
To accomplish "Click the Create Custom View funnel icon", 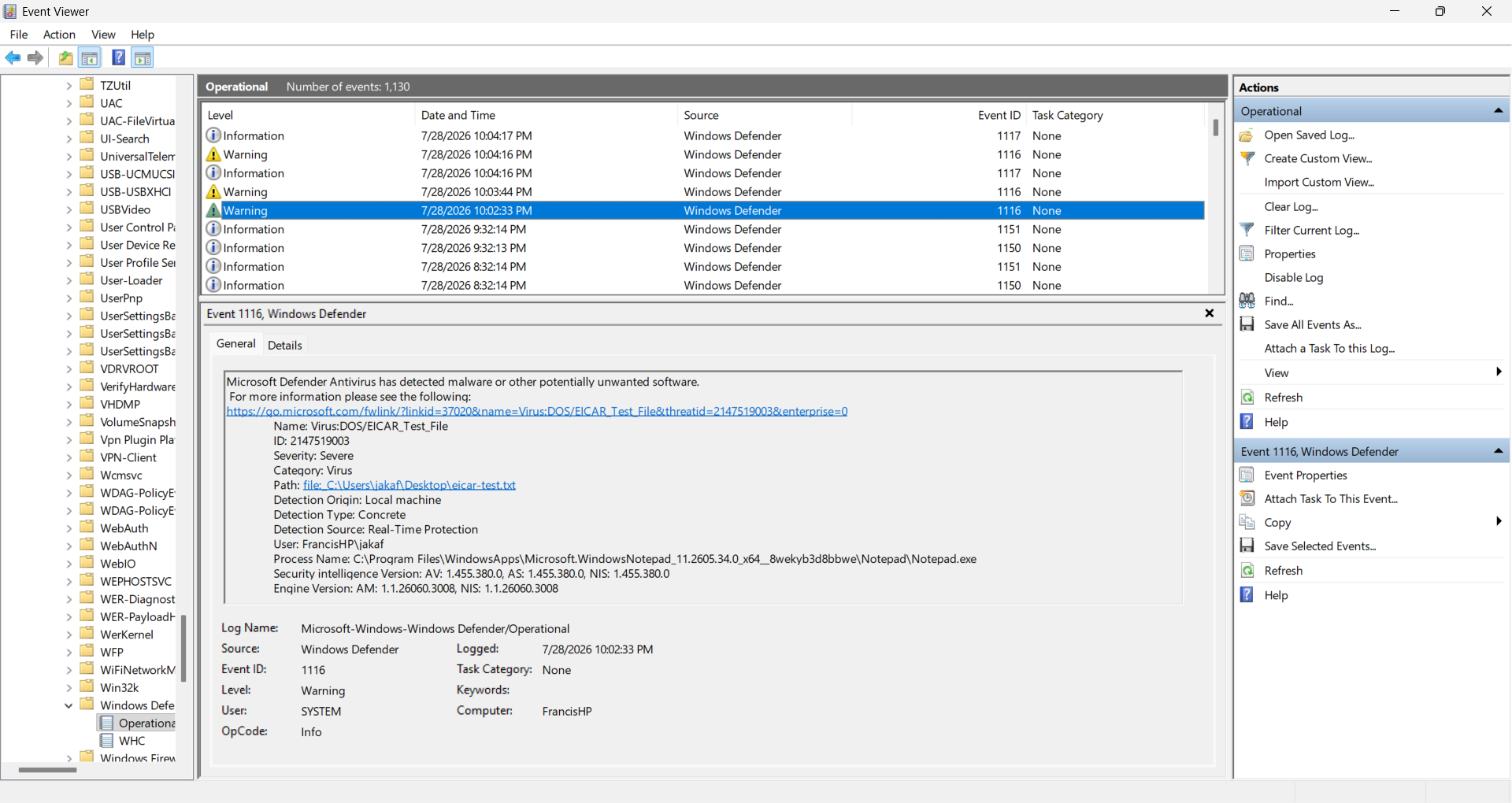I will tap(1247, 158).
